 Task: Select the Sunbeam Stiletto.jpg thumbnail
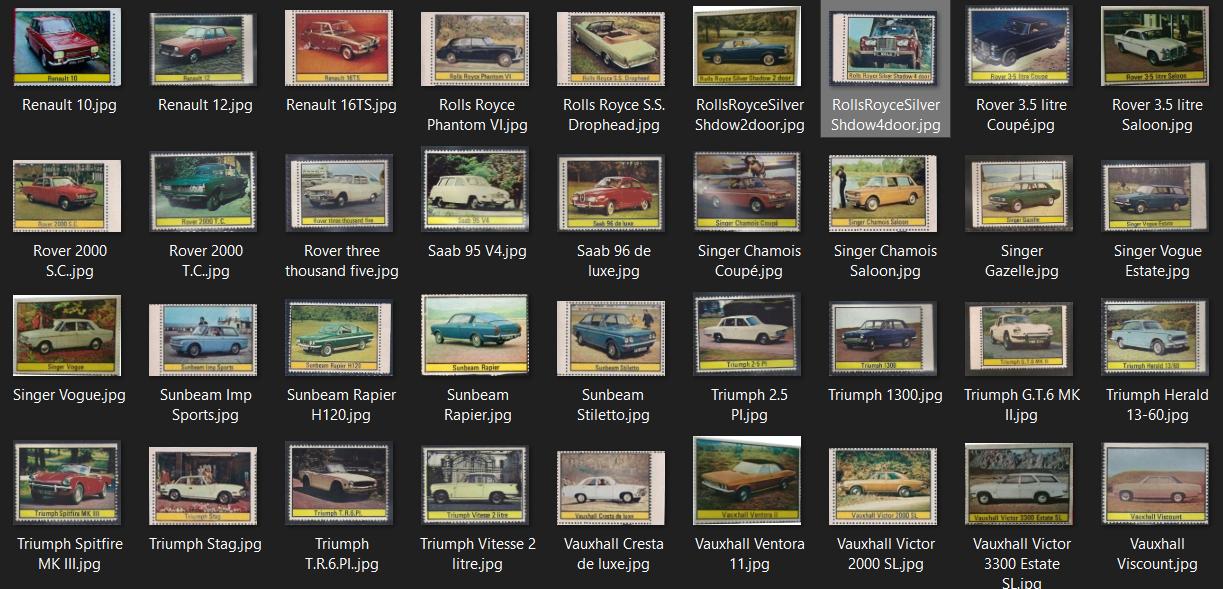[611, 338]
